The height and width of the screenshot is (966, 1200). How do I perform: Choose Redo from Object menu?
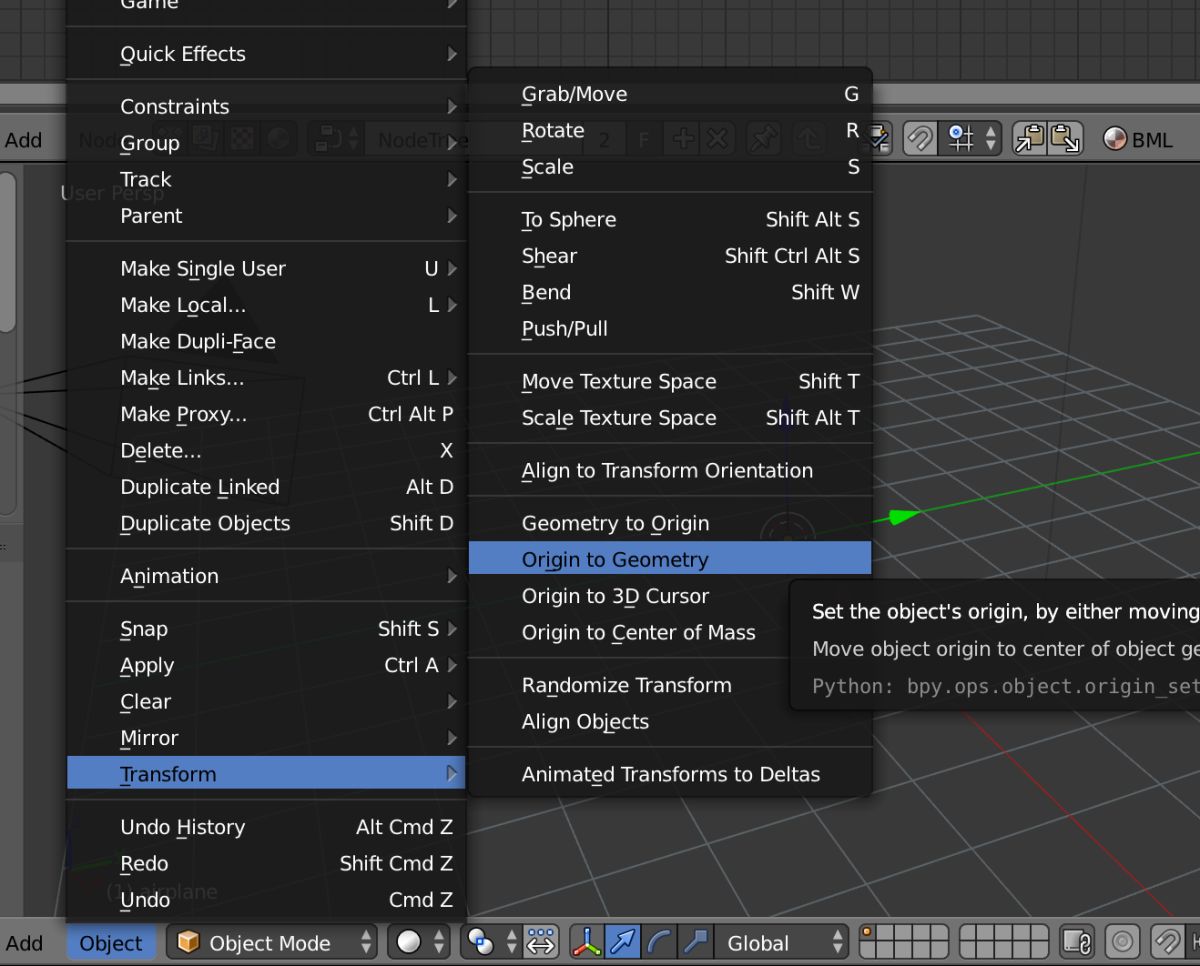(266, 863)
